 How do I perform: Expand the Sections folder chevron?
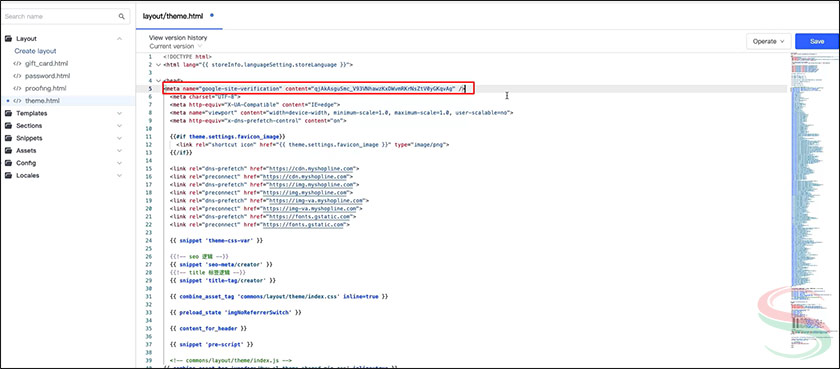pos(119,126)
